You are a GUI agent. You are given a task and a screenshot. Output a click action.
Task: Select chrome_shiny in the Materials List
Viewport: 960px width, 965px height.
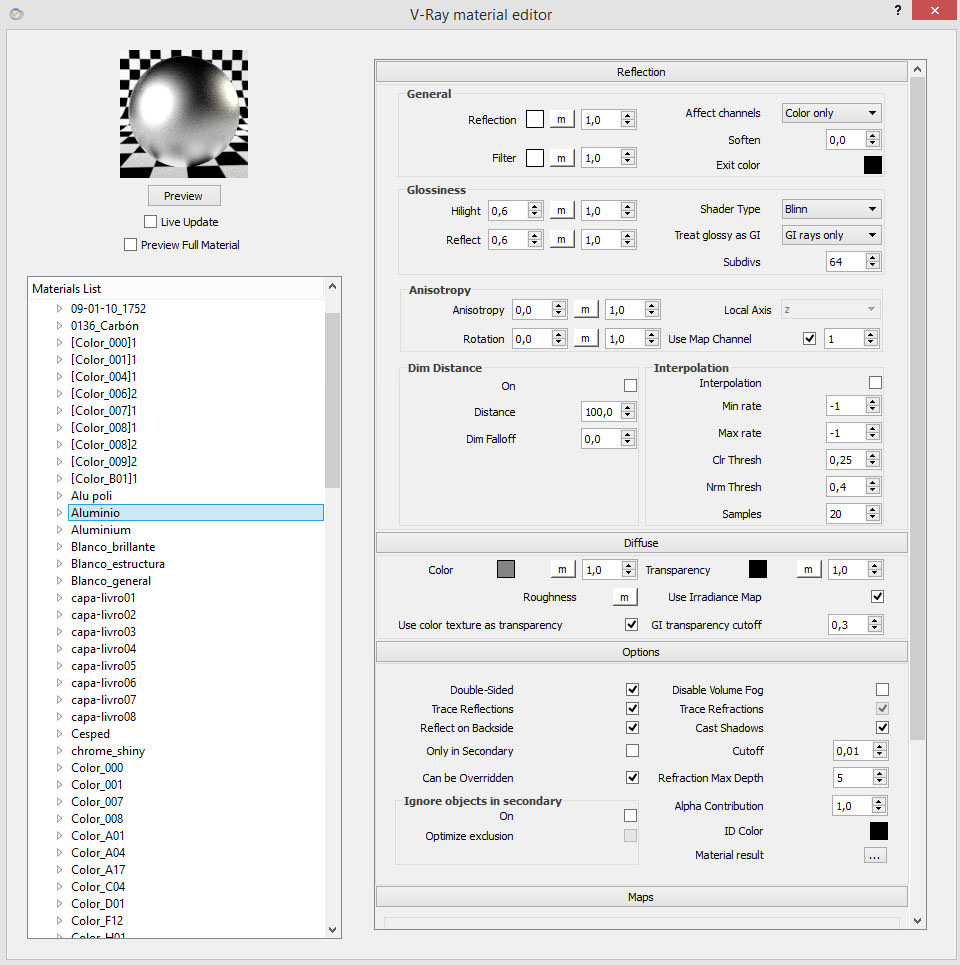point(108,751)
